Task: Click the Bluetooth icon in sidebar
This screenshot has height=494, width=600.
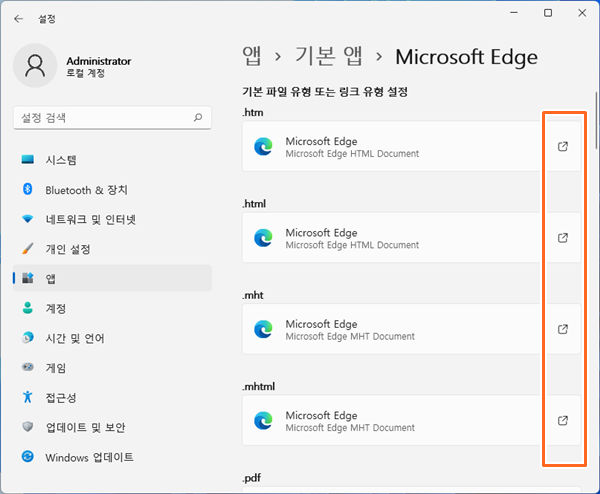Action: point(28,189)
